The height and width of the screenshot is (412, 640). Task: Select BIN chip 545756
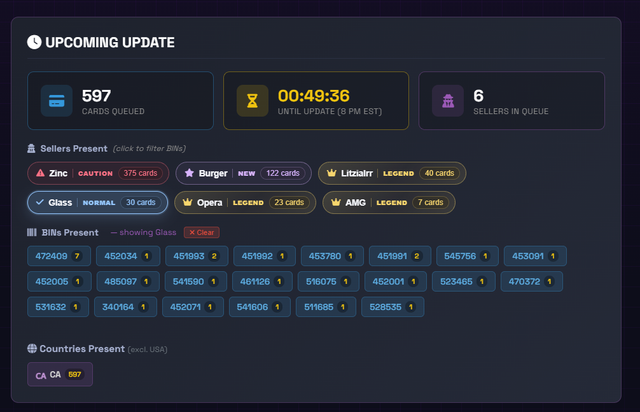pos(467,256)
